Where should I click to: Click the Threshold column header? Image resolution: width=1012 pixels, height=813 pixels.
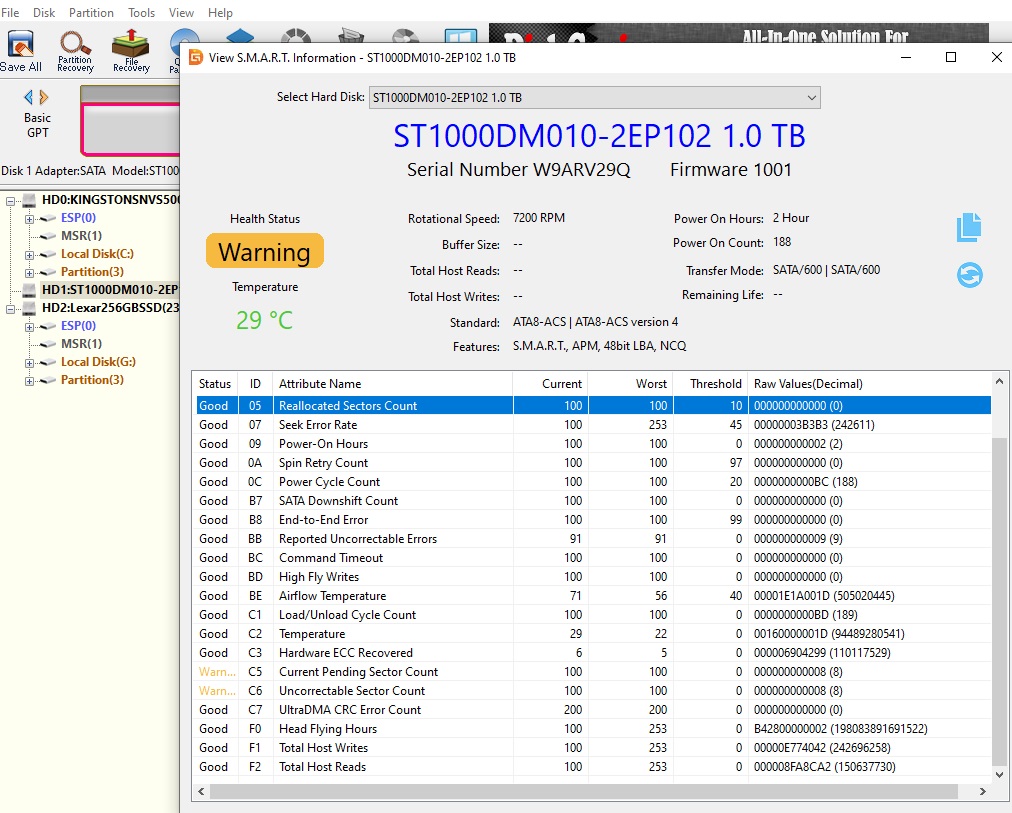point(710,384)
